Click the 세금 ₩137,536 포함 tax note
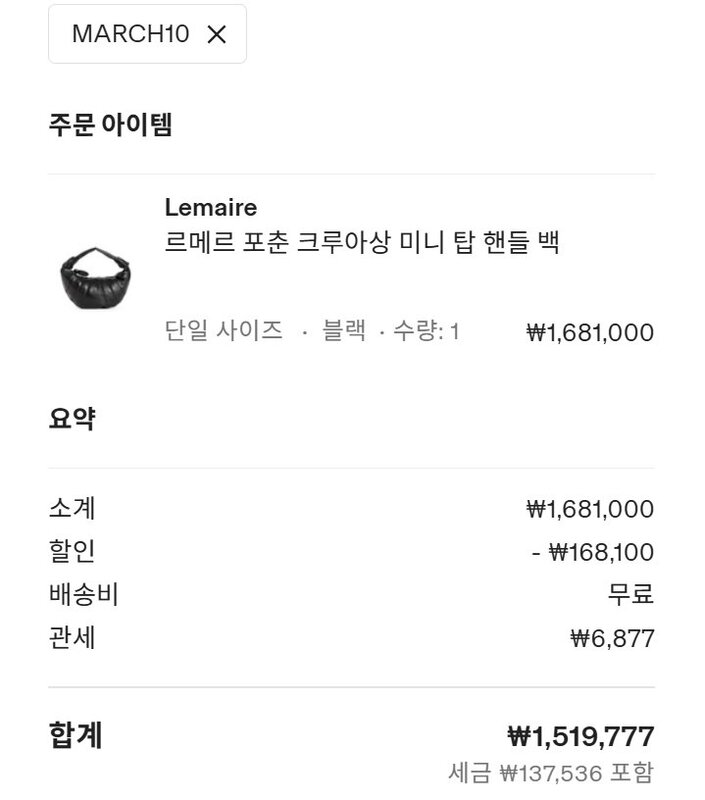The height and width of the screenshot is (800, 705). (551, 773)
